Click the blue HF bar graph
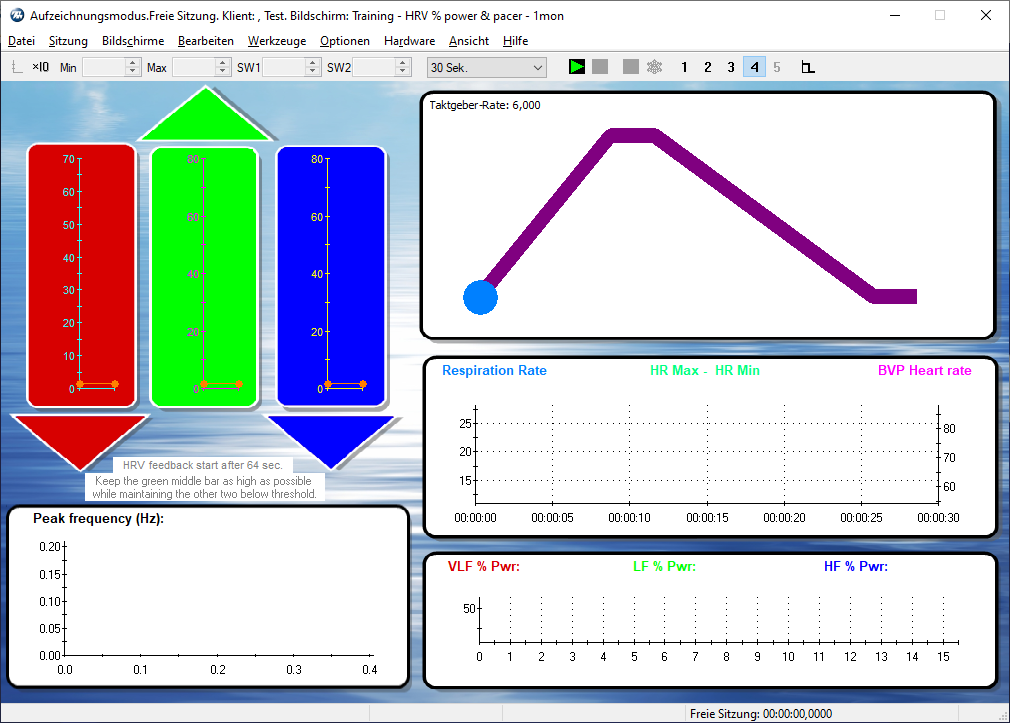 coord(331,276)
